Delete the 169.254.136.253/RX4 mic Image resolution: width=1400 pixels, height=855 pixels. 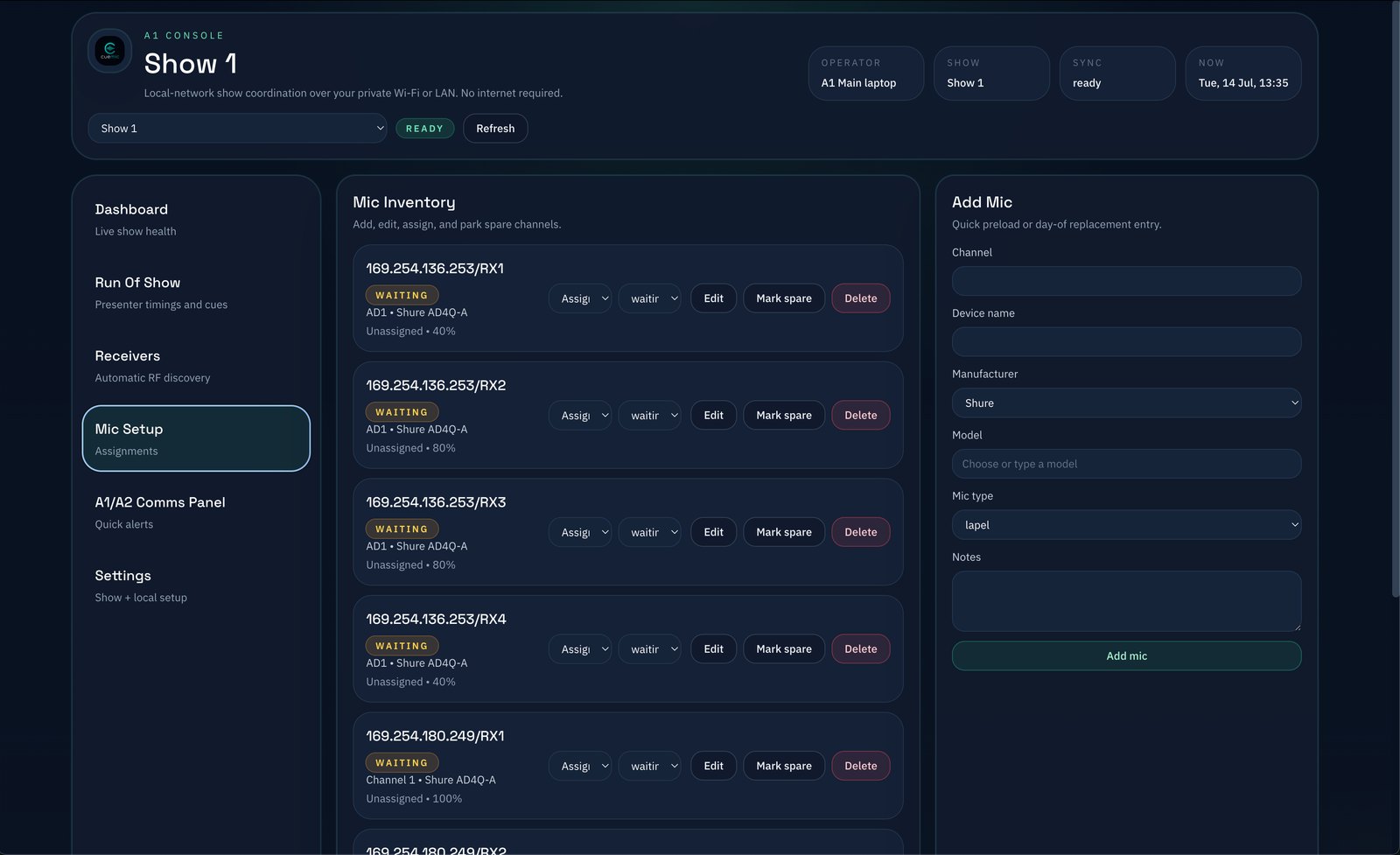coord(861,648)
